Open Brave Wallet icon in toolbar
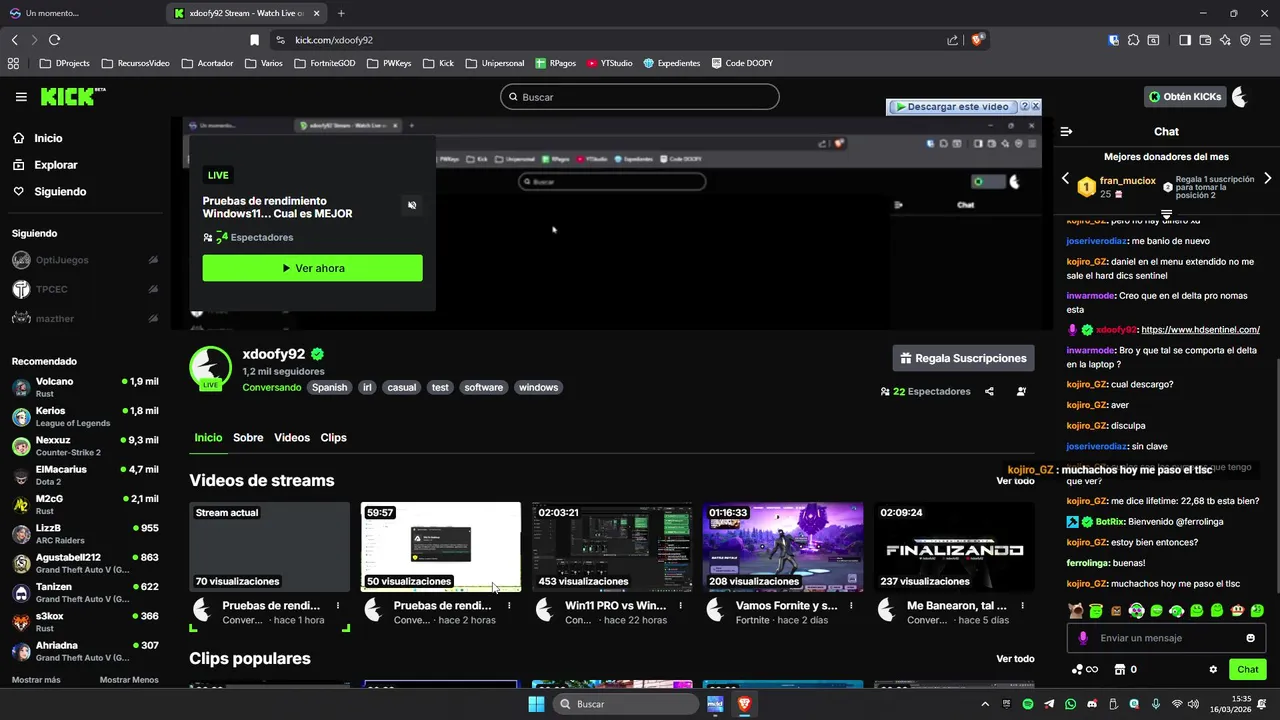Screen dimensions: 1280x720 (1205, 40)
